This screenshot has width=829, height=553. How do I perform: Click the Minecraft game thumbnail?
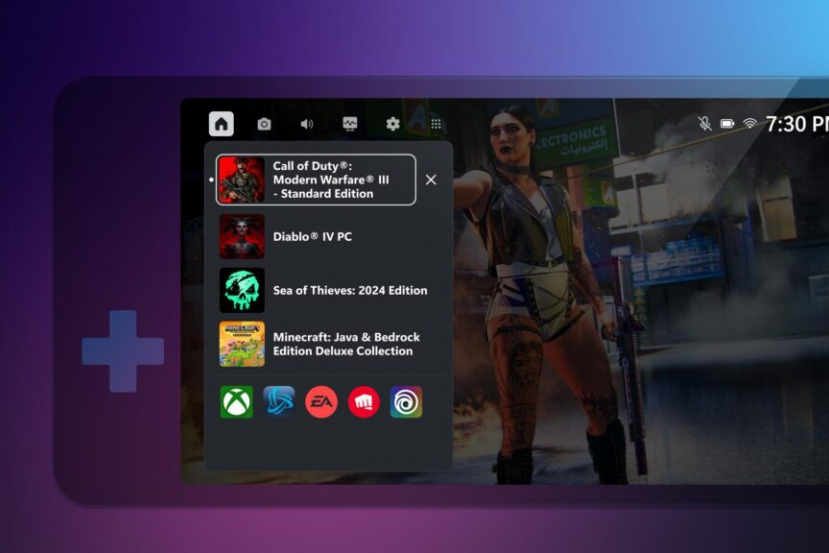coord(242,344)
